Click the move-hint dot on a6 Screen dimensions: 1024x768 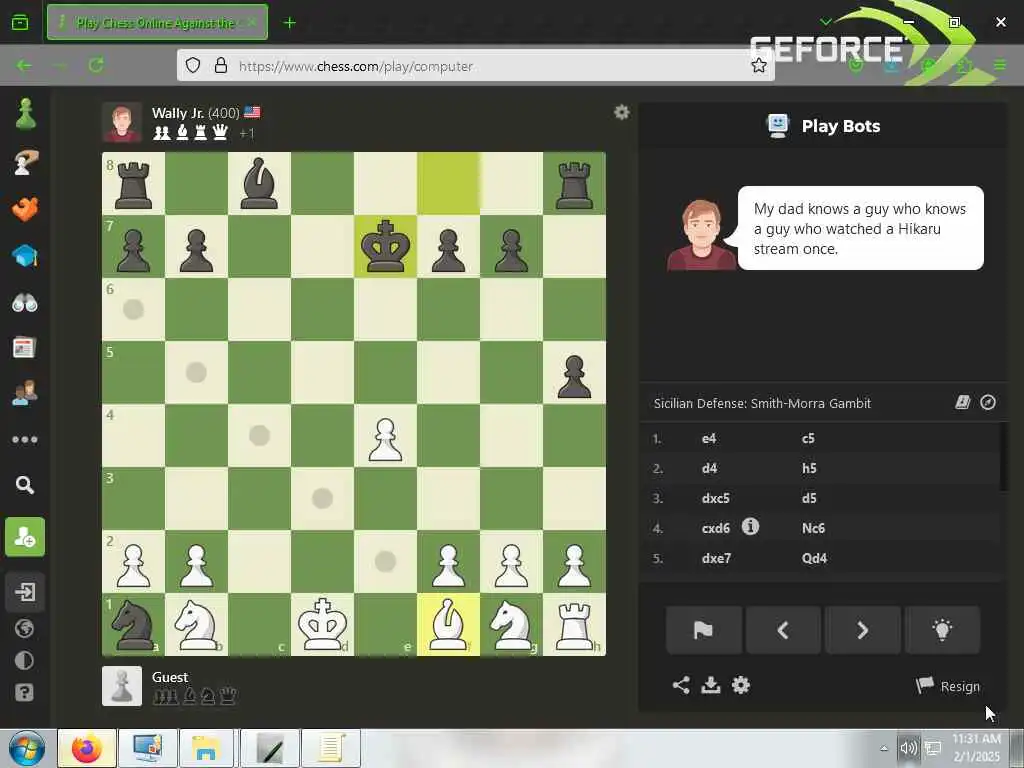tap(133, 310)
